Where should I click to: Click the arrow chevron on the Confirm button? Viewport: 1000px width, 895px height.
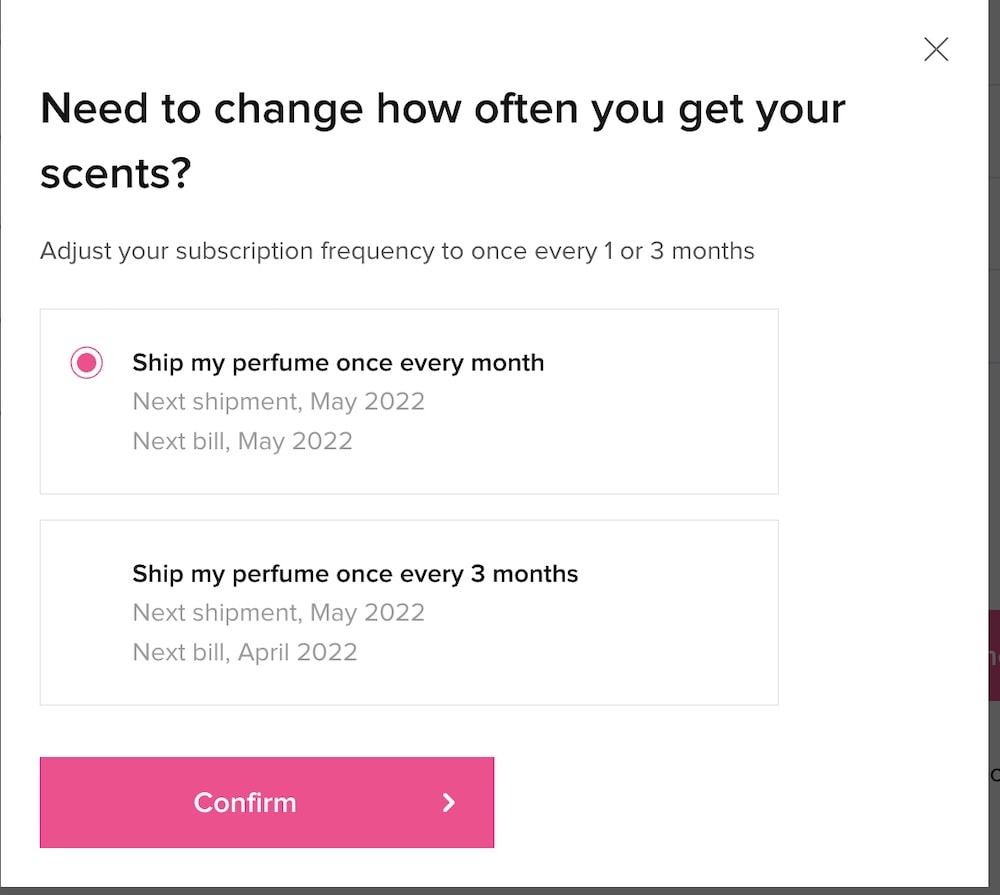tap(449, 802)
